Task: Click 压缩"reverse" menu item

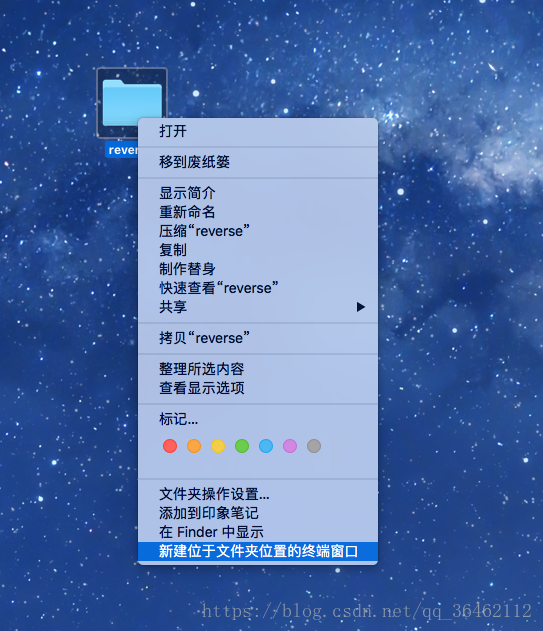Action: (x=258, y=231)
